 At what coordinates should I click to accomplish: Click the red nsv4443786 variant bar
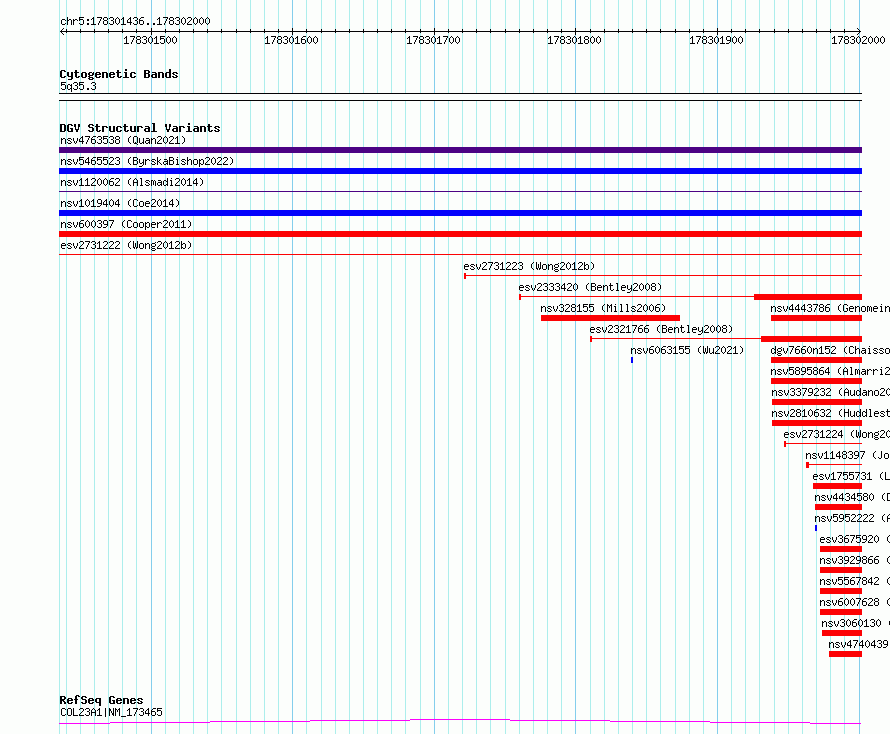click(x=816, y=318)
